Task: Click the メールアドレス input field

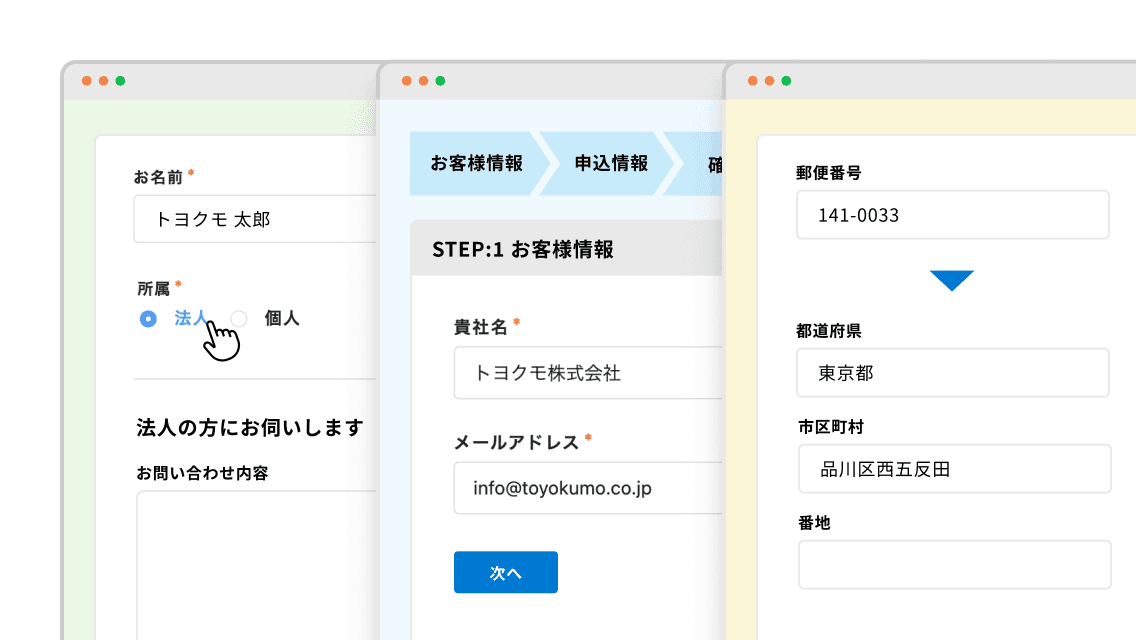Action: point(587,488)
